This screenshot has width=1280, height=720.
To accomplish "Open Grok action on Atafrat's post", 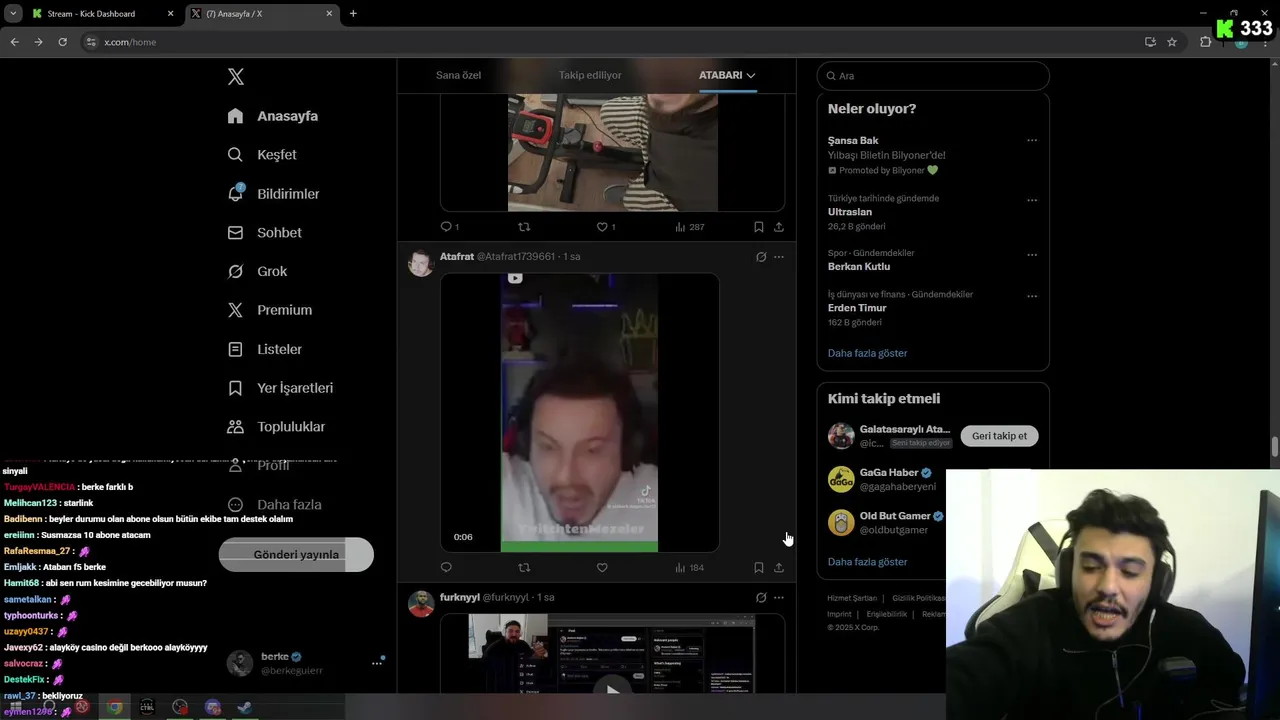I will [x=761, y=257].
